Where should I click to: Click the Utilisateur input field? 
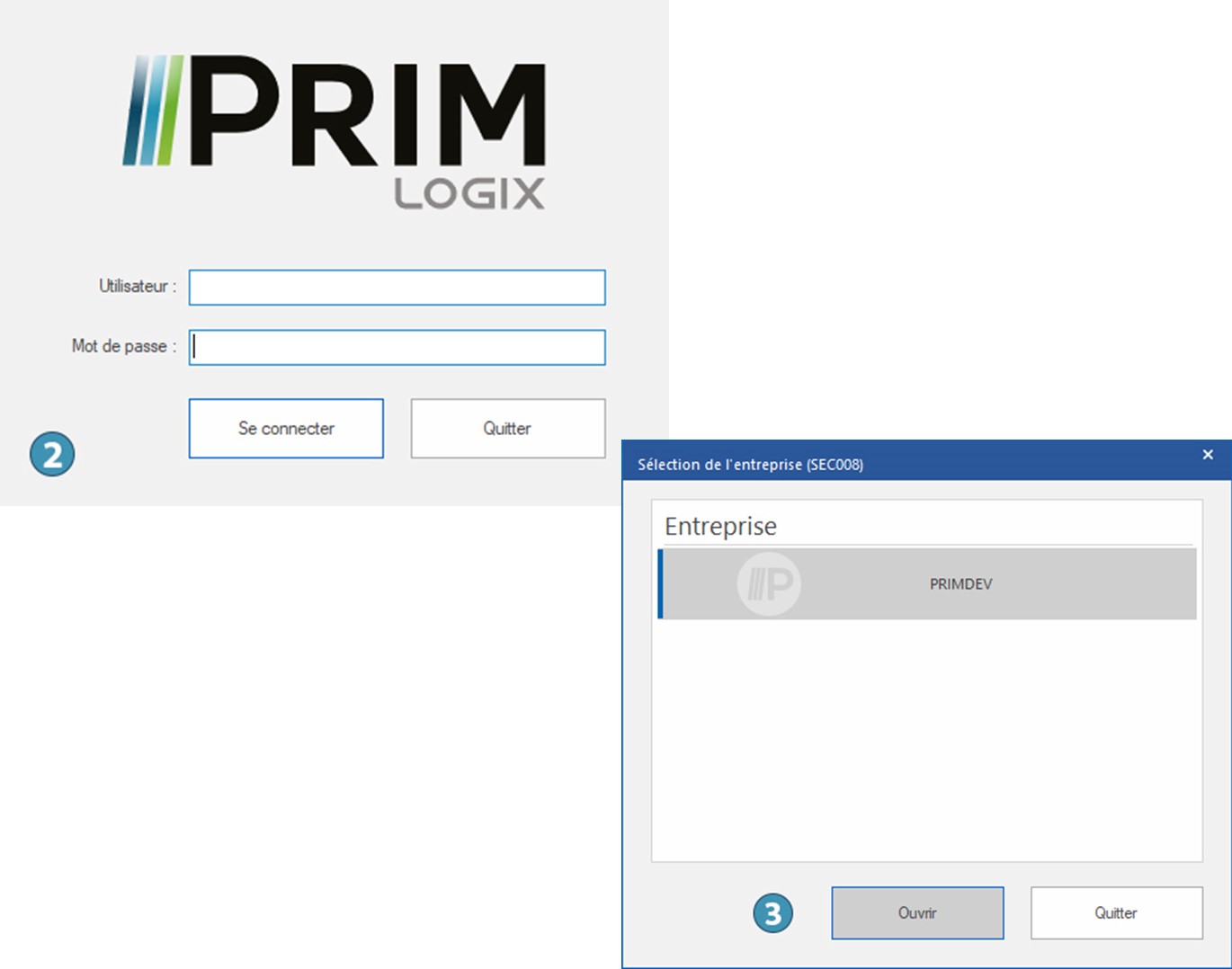[x=397, y=288]
